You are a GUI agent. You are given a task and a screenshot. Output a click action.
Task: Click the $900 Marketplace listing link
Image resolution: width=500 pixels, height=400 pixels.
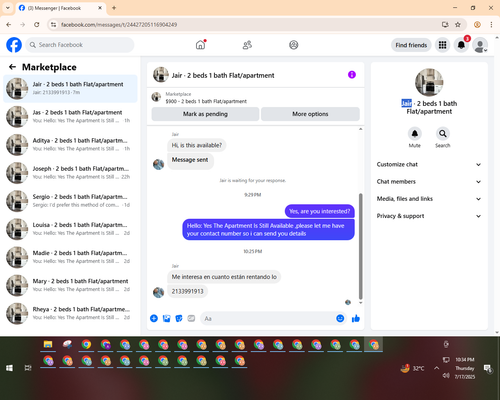coord(206,101)
